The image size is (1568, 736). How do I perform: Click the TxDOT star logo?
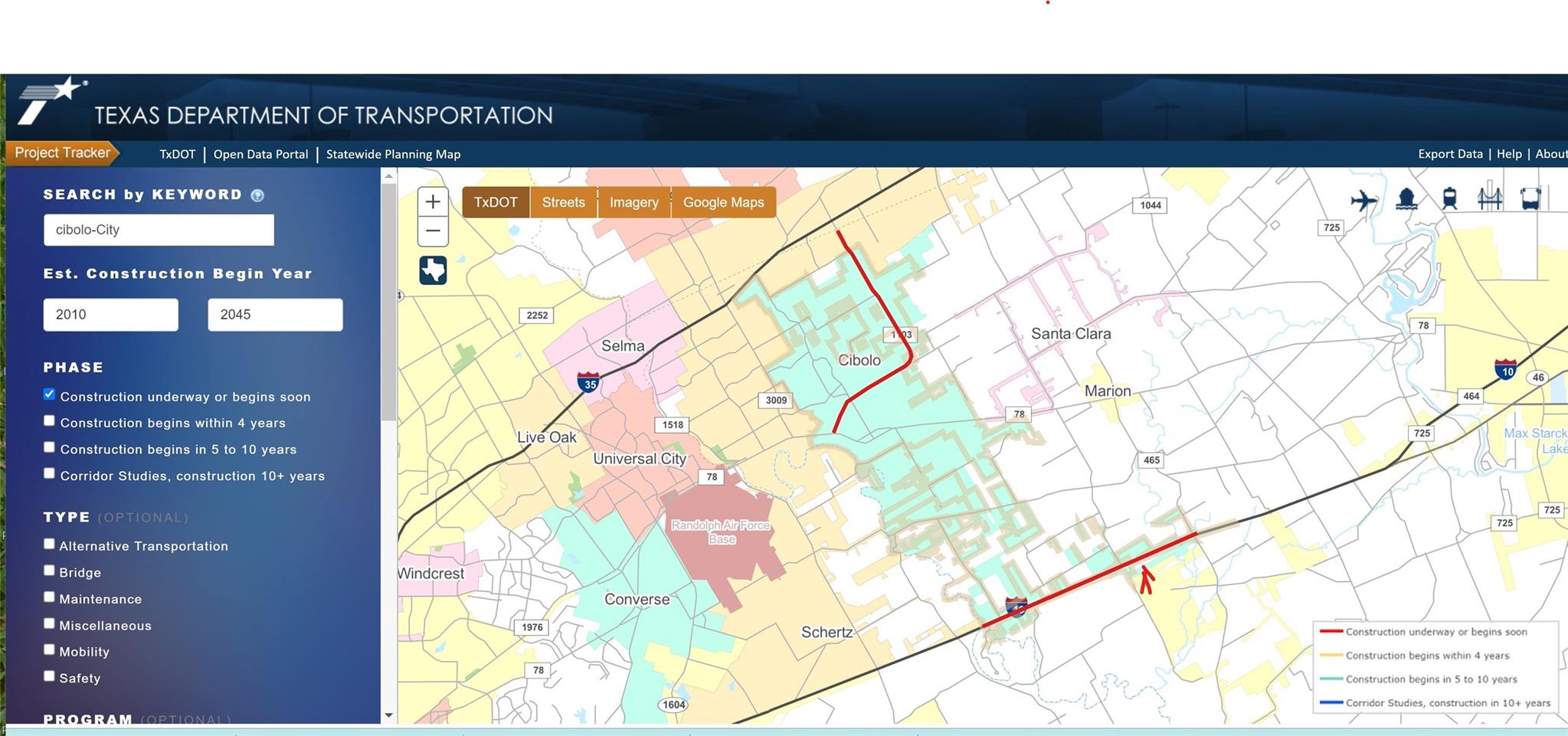(52, 100)
